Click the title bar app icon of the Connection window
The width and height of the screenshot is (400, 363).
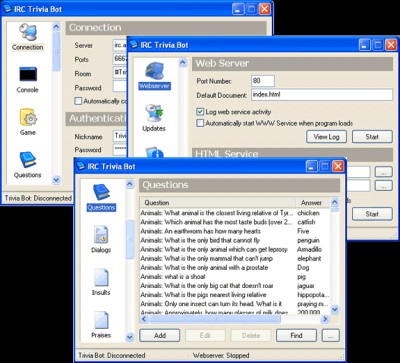(x=7, y=9)
